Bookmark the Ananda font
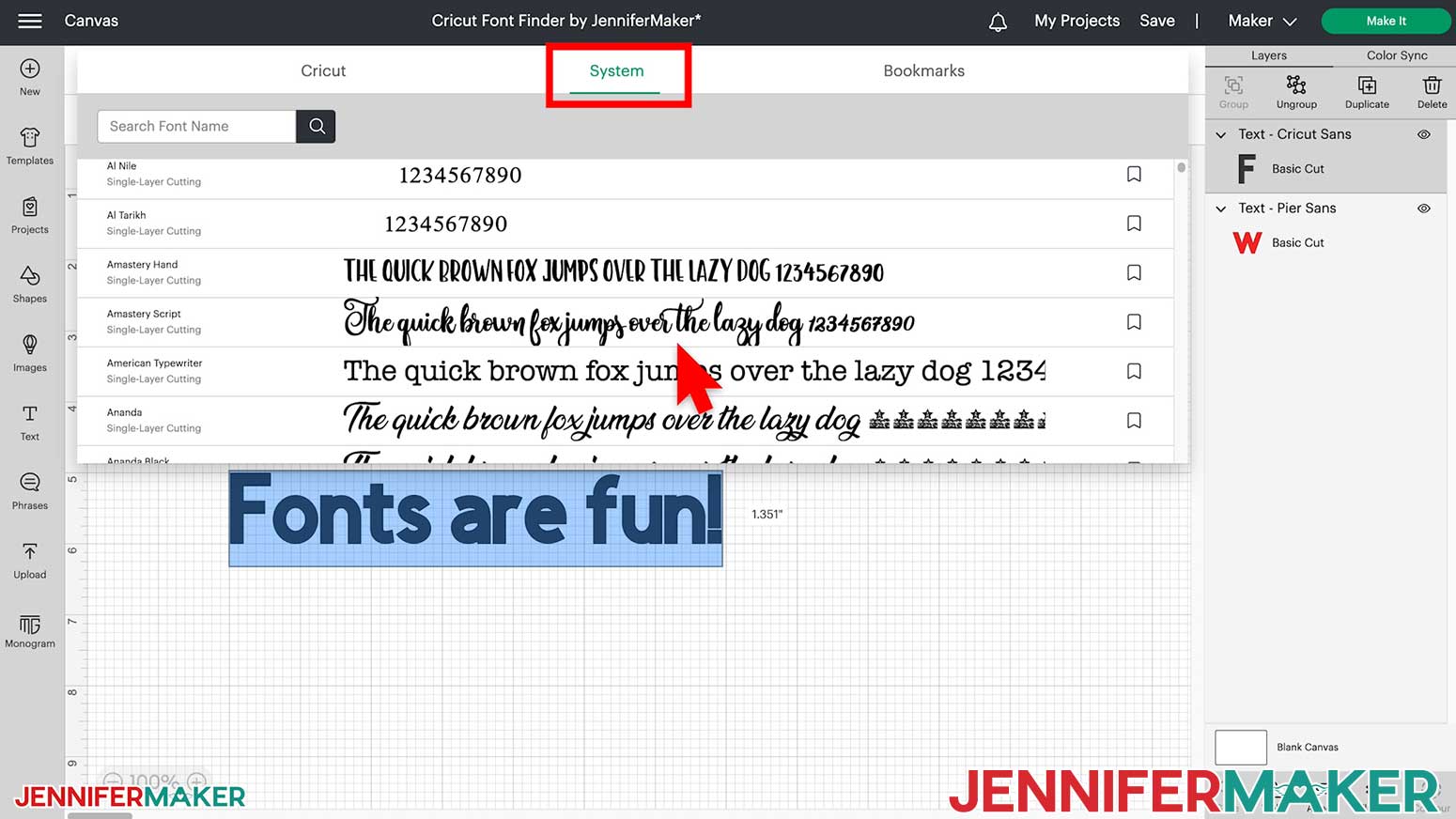This screenshot has width=1456, height=819. pyautogui.click(x=1134, y=420)
